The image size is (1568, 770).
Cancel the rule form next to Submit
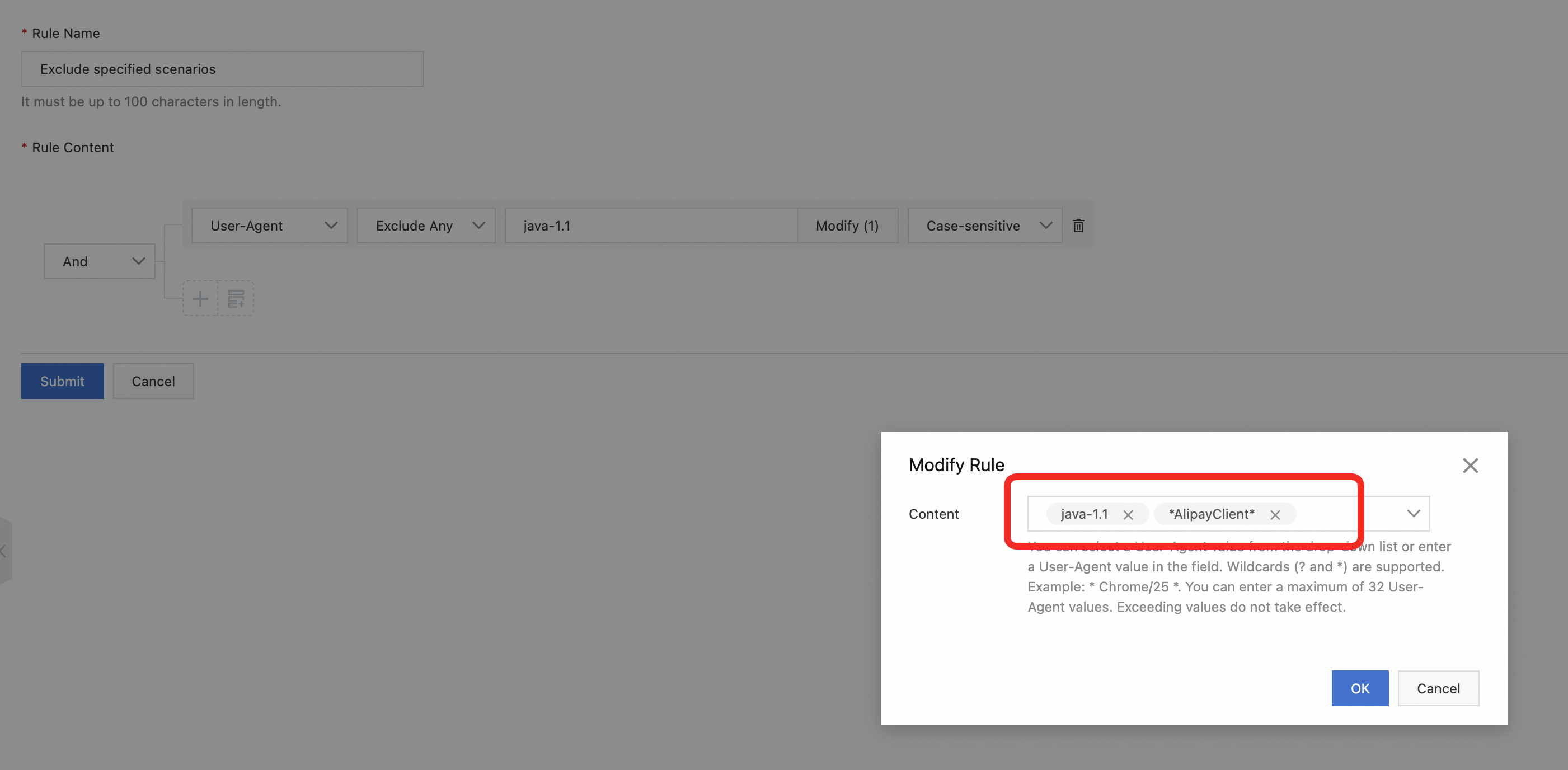pos(153,381)
